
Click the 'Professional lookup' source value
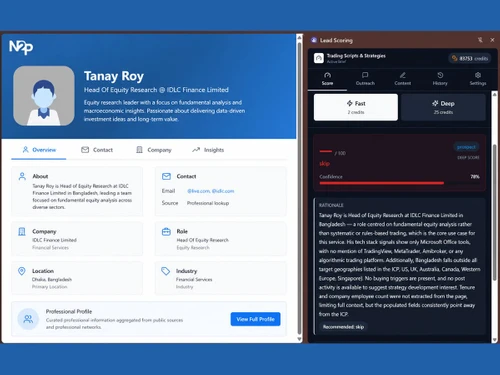[x=208, y=203]
